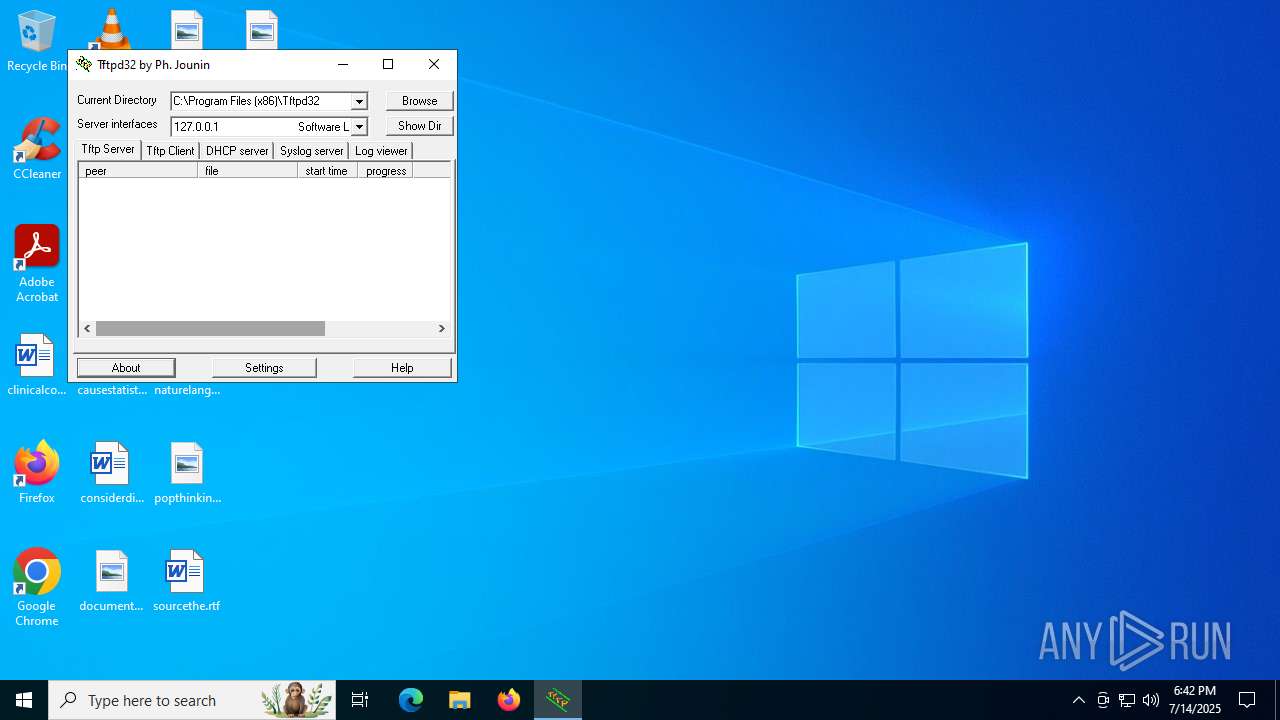Switch to the Syslog server tab
Screen dimensions: 1280x720
(311, 151)
